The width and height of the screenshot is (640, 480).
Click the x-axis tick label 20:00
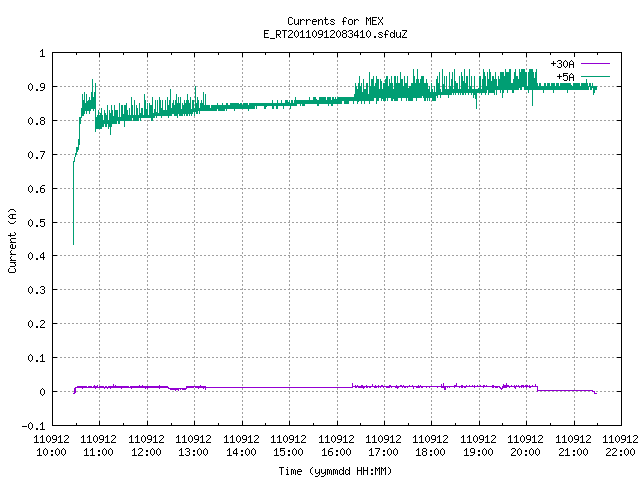[x=525, y=452]
